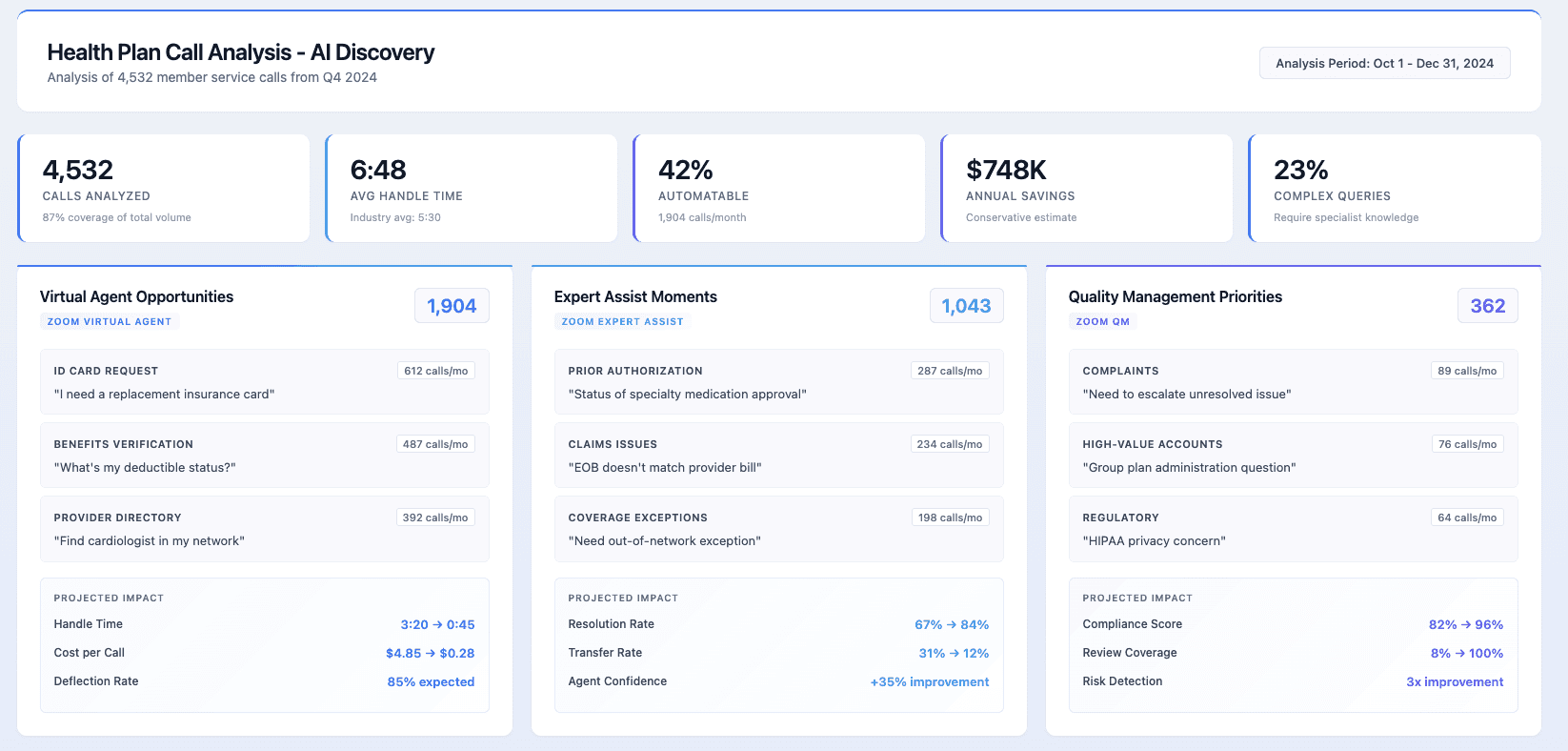Click the ZOOM QM tag
The width and height of the screenshot is (1568, 751).
[x=1102, y=322]
